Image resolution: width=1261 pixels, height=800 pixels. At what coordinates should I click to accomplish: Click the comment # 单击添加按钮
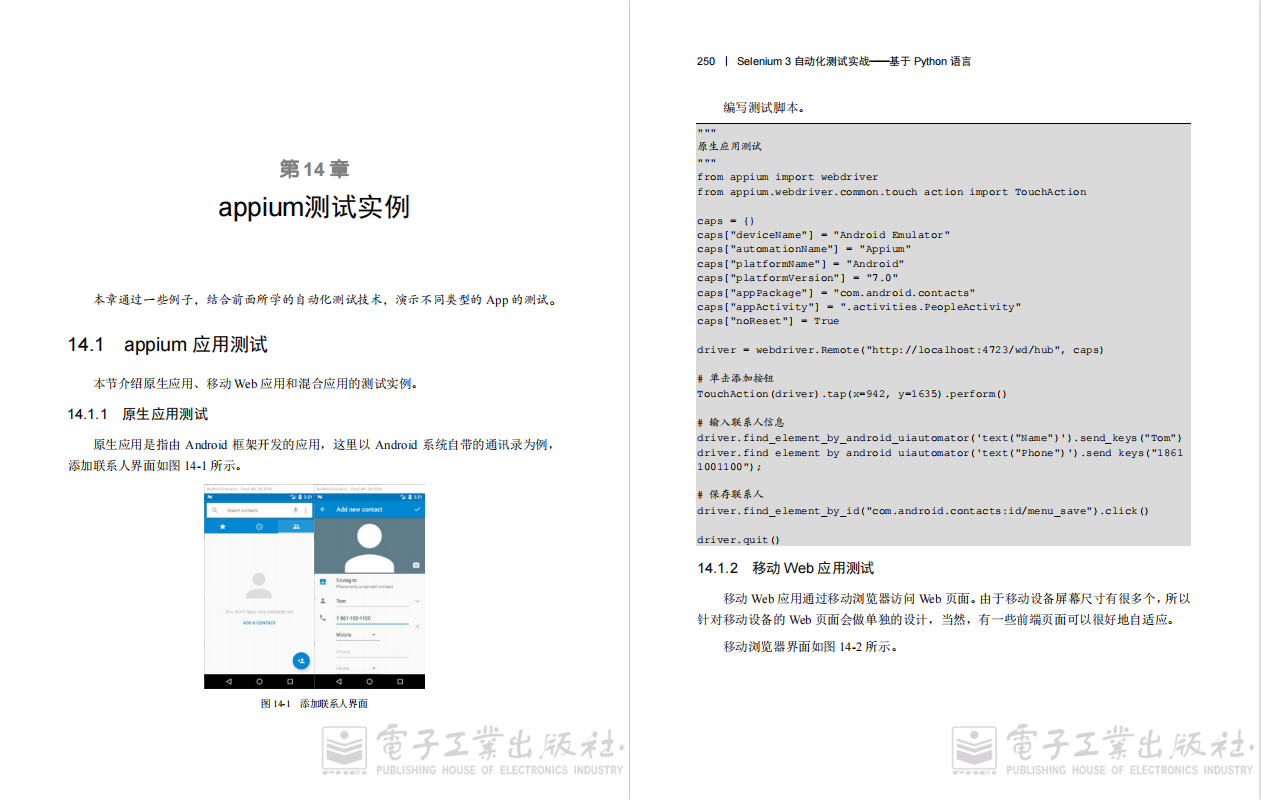(735, 379)
